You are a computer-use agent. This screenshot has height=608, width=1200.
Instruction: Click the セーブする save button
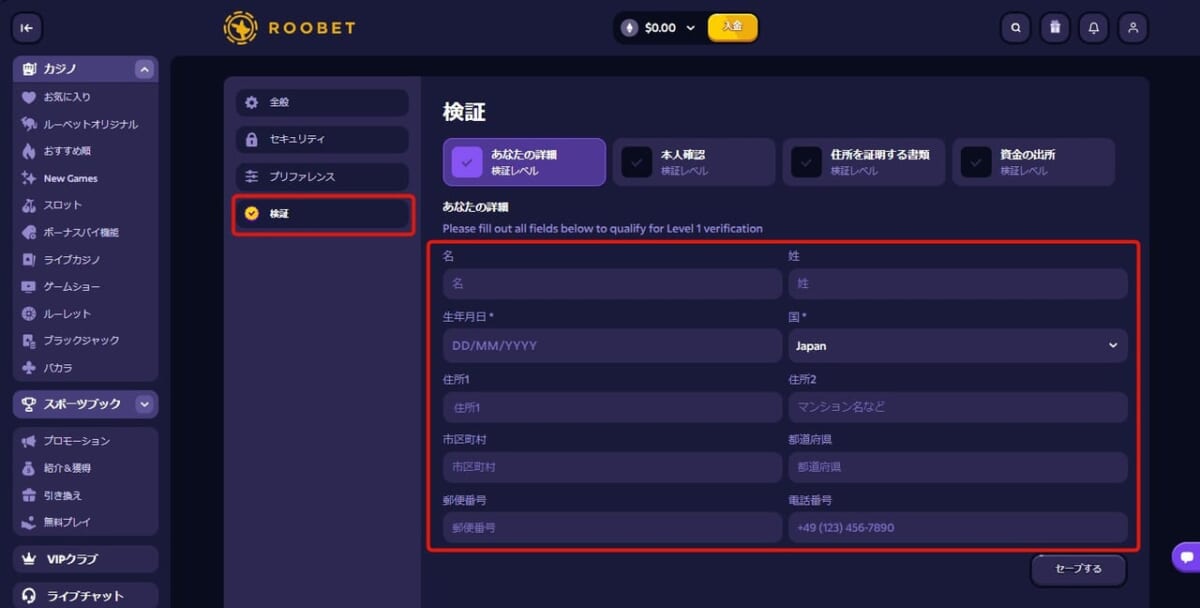tap(1078, 569)
